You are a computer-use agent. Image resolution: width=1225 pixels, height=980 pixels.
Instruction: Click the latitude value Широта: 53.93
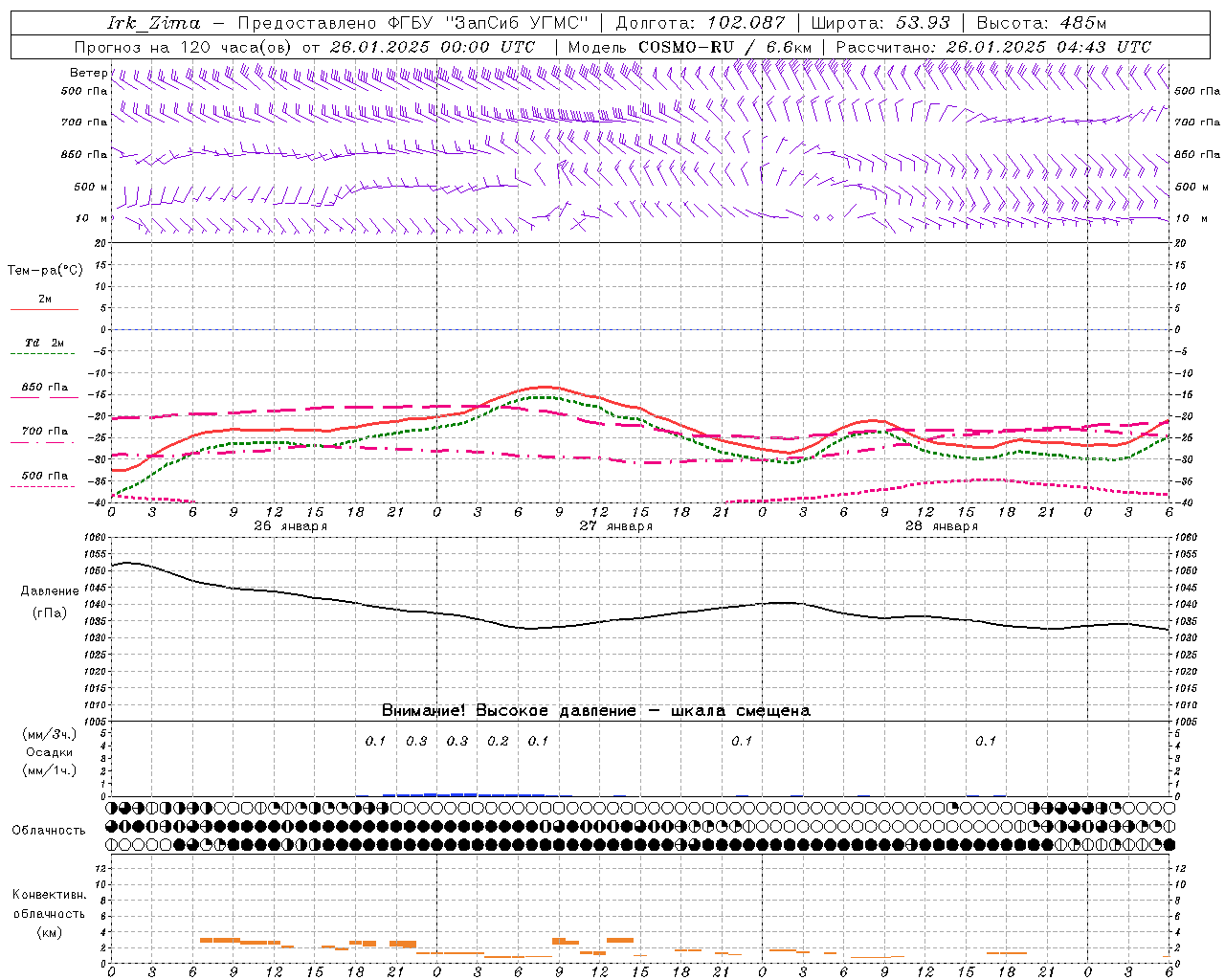(880, 23)
